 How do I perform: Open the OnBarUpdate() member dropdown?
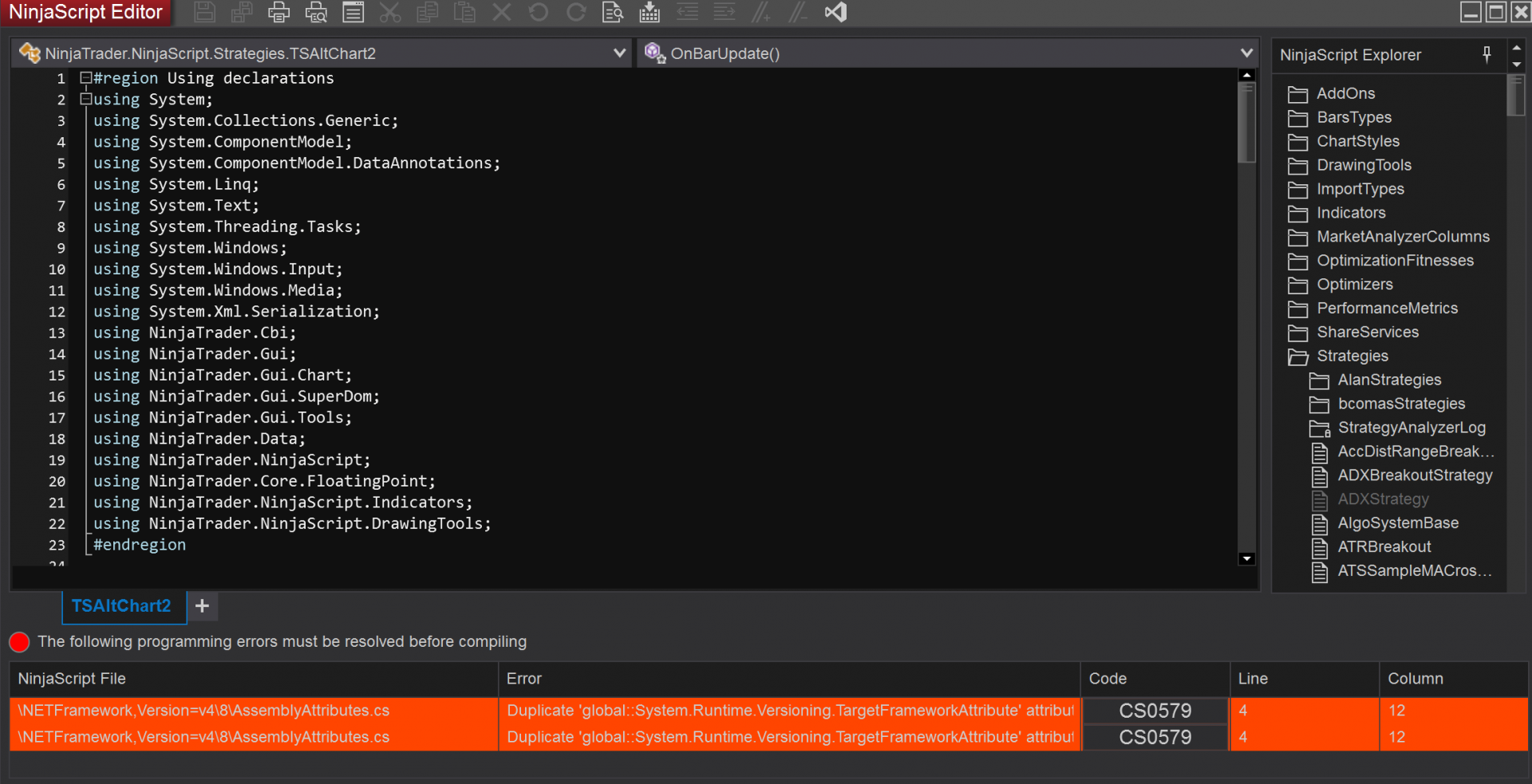1246,53
